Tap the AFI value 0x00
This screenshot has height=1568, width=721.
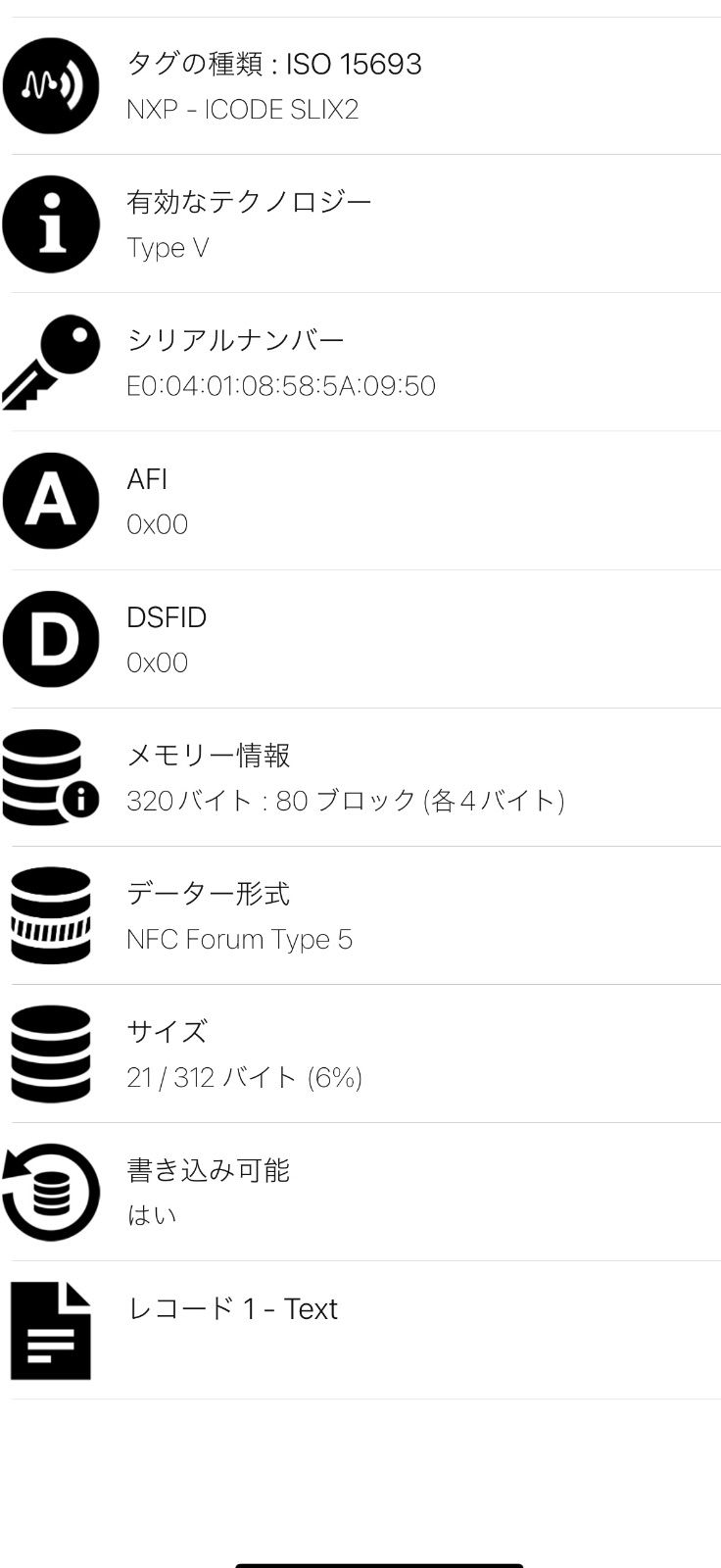point(157,524)
